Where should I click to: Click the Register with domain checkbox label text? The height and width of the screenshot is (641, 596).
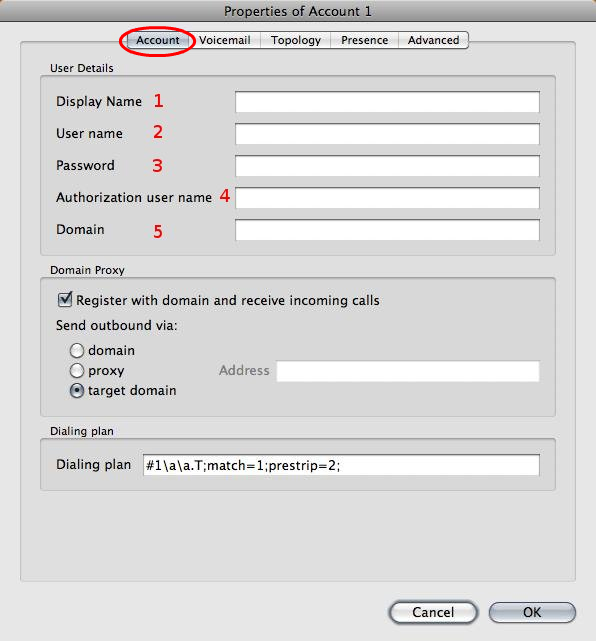[x=228, y=300]
